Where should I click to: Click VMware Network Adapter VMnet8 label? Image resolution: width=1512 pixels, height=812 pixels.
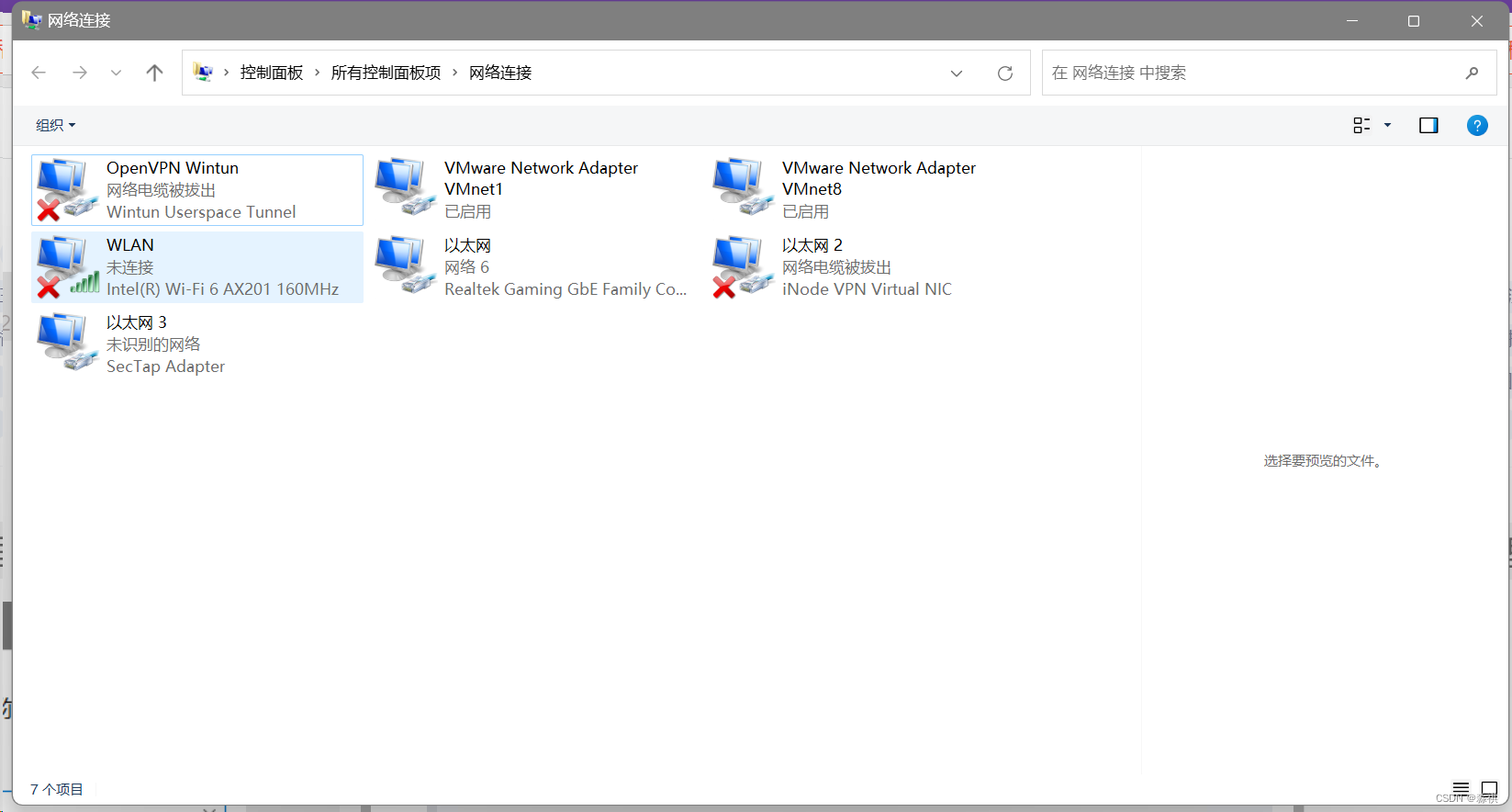coord(879,178)
